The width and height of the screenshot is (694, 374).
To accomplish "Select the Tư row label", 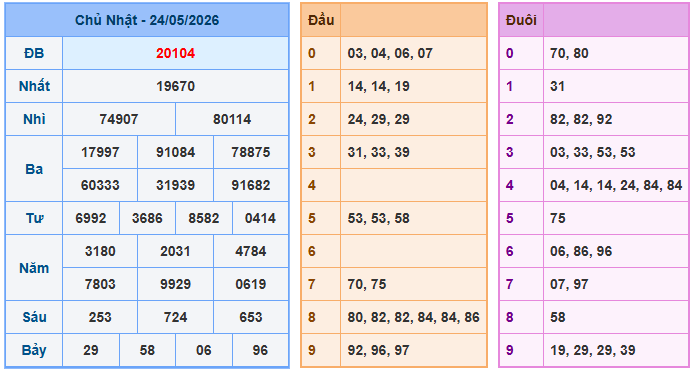I will click(x=34, y=218).
